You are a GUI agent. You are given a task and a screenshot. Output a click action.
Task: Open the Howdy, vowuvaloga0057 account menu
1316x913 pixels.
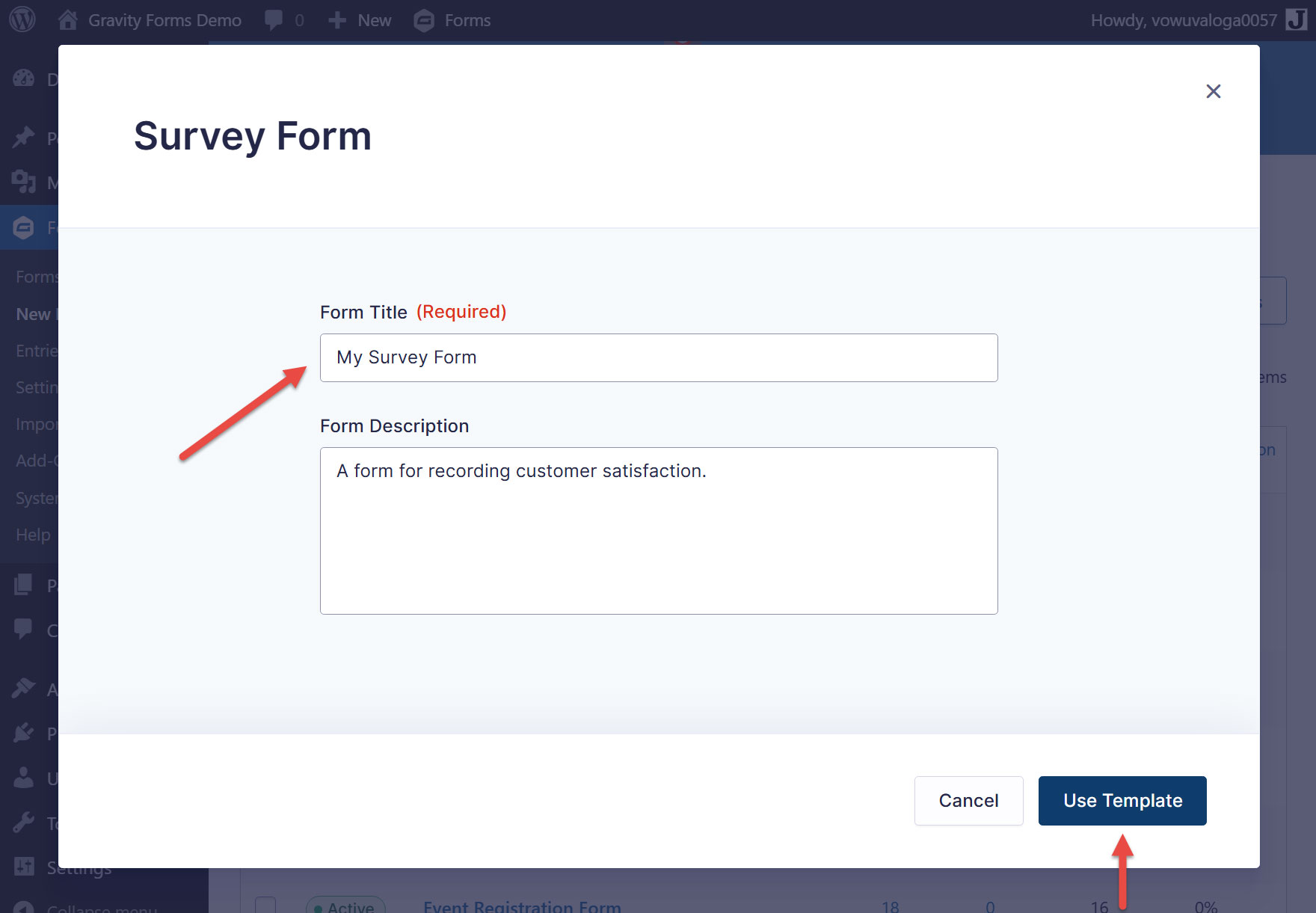pos(1184,20)
